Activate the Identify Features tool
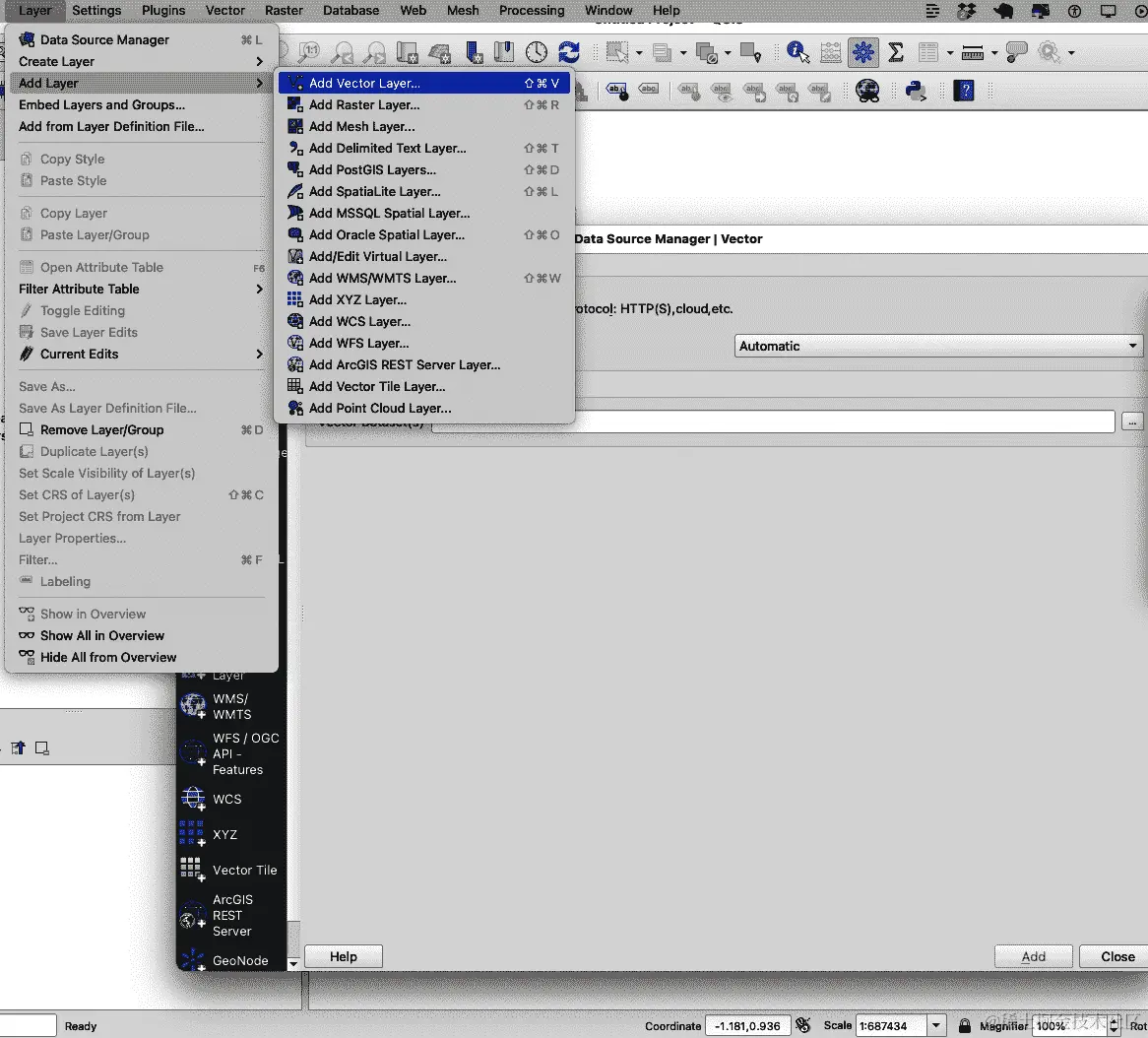The height and width of the screenshot is (1038, 1148). 798,52
